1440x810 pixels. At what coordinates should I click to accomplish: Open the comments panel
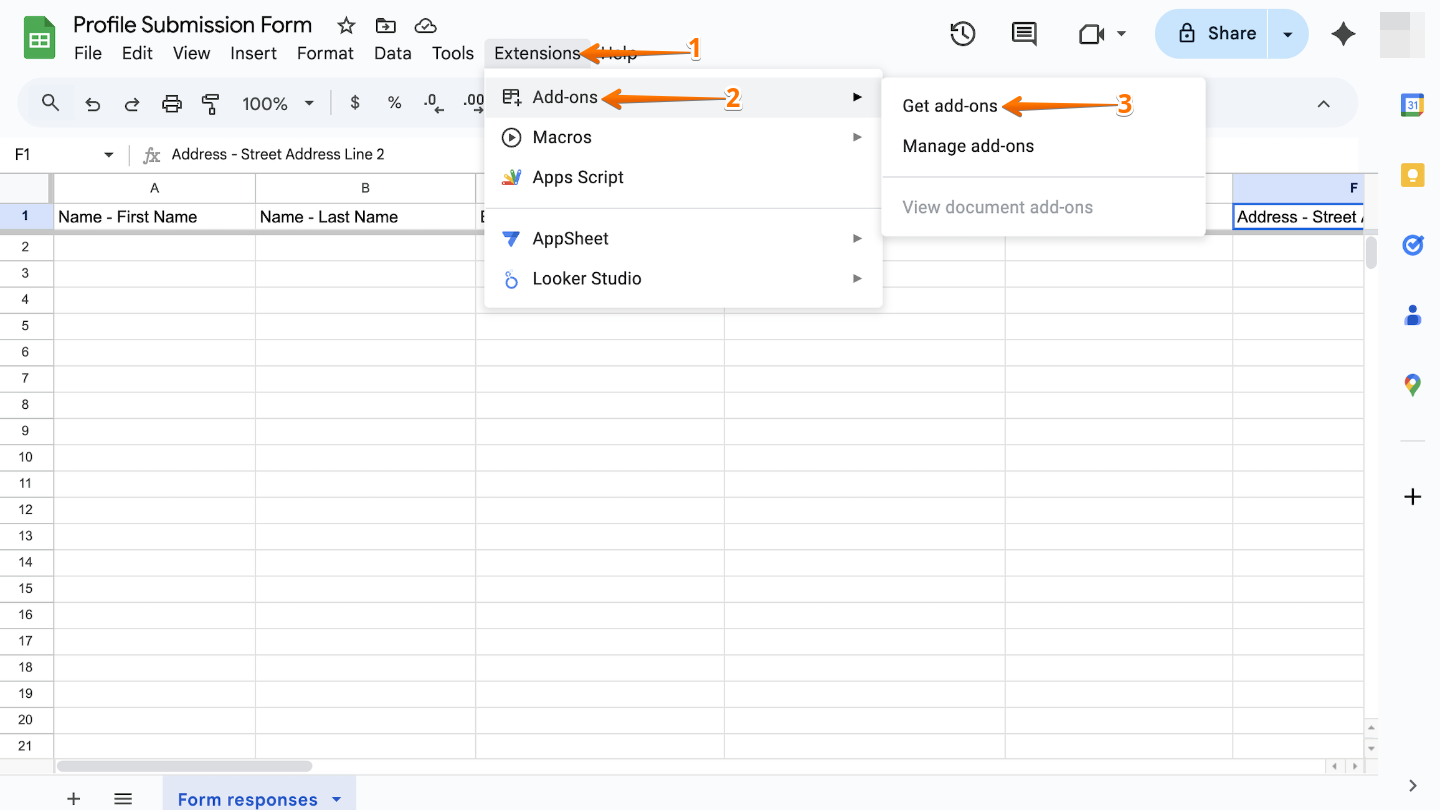click(x=1023, y=33)
